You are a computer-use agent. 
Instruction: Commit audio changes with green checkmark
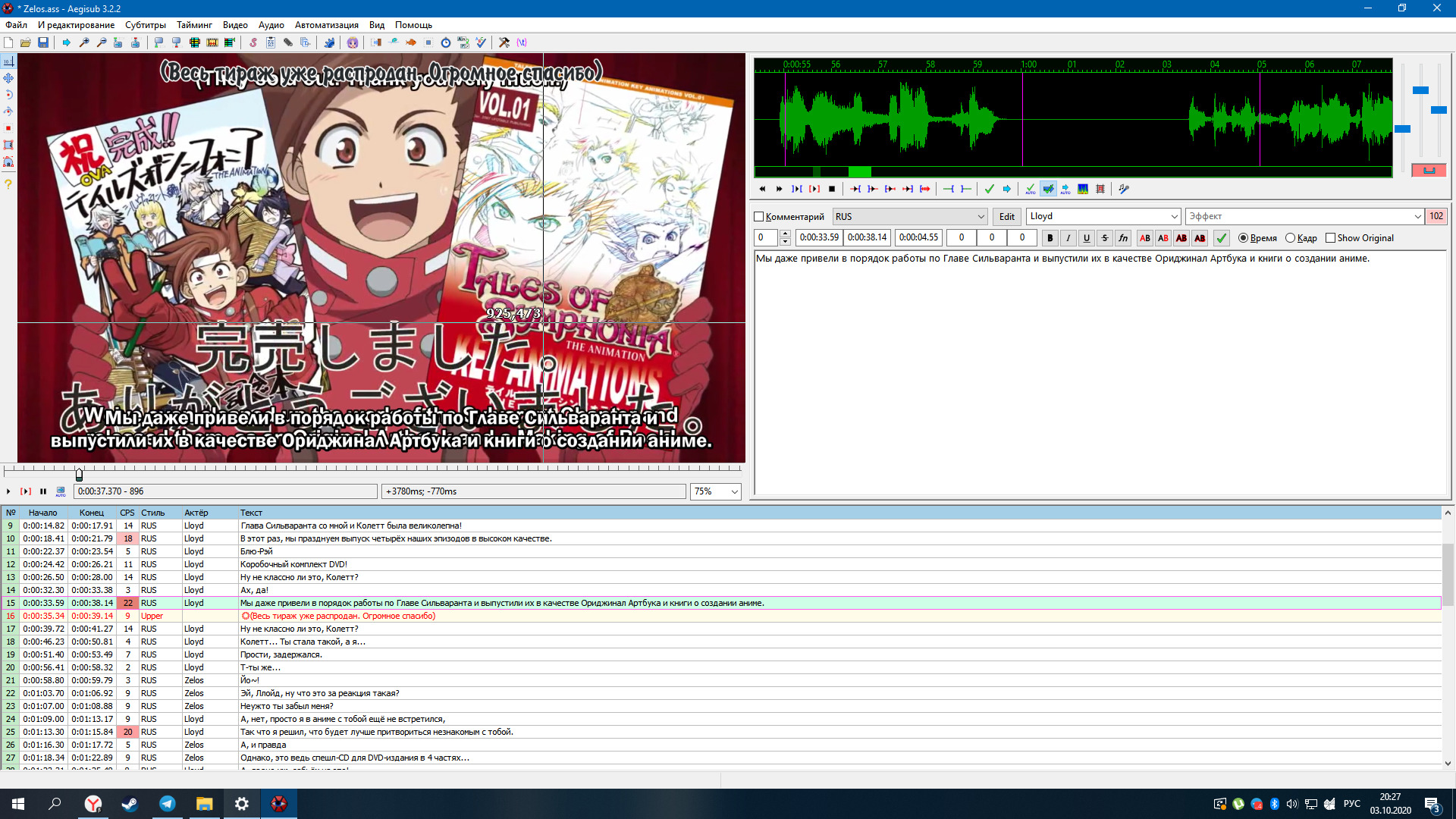(x=989, y=189)
